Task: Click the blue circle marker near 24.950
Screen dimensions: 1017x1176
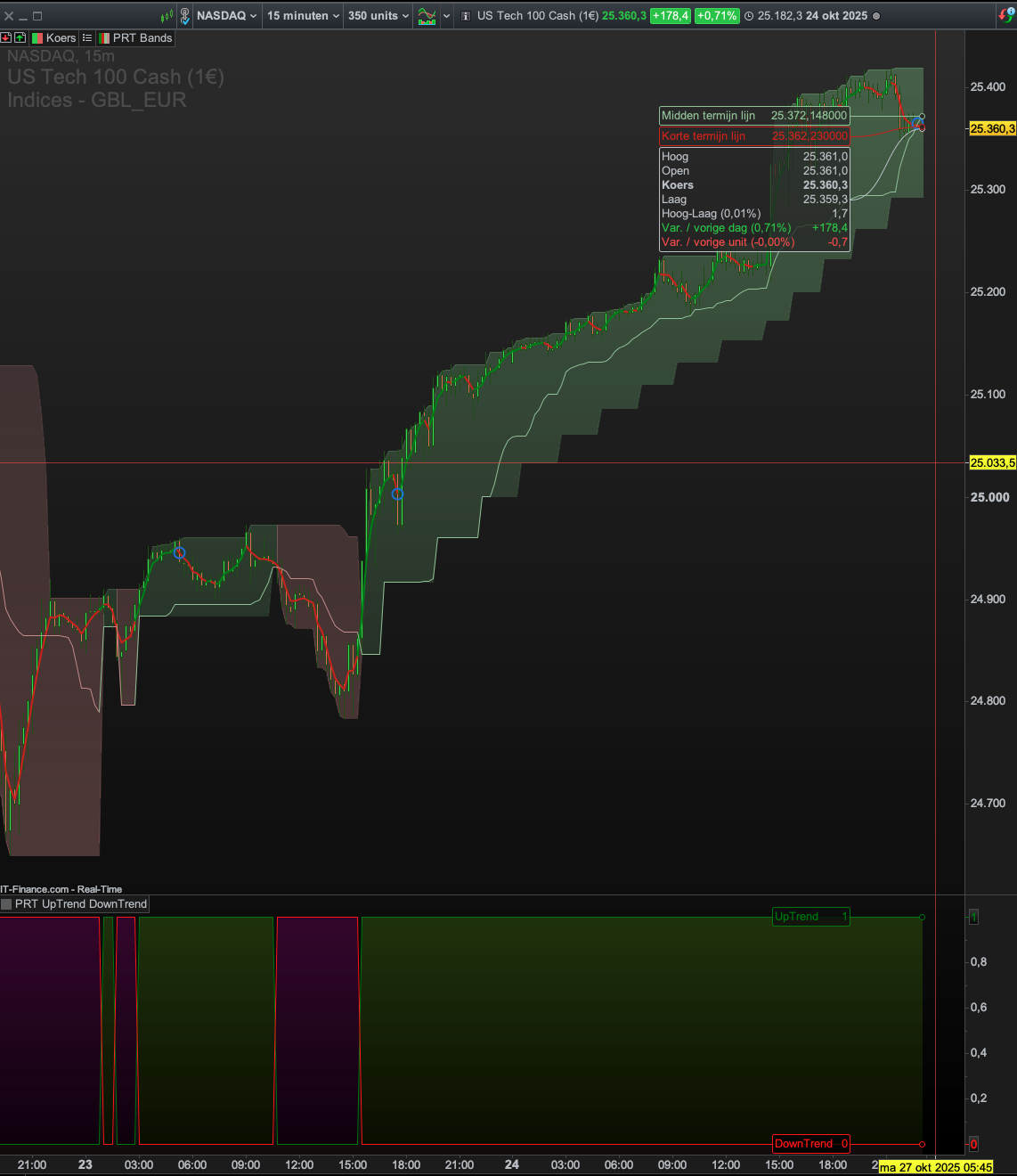Action: pos(179,553)
